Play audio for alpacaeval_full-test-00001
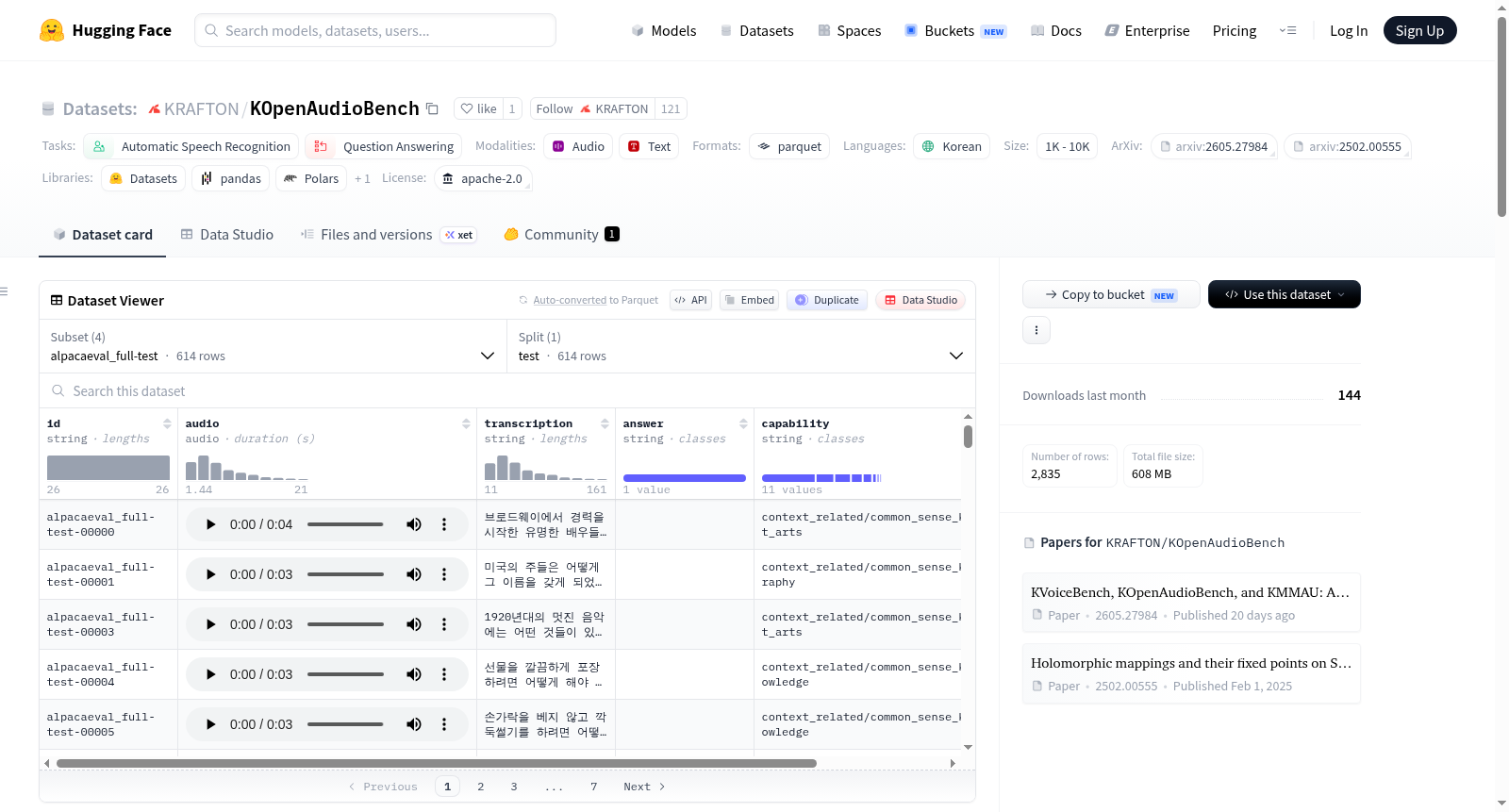 pos(210,574)
